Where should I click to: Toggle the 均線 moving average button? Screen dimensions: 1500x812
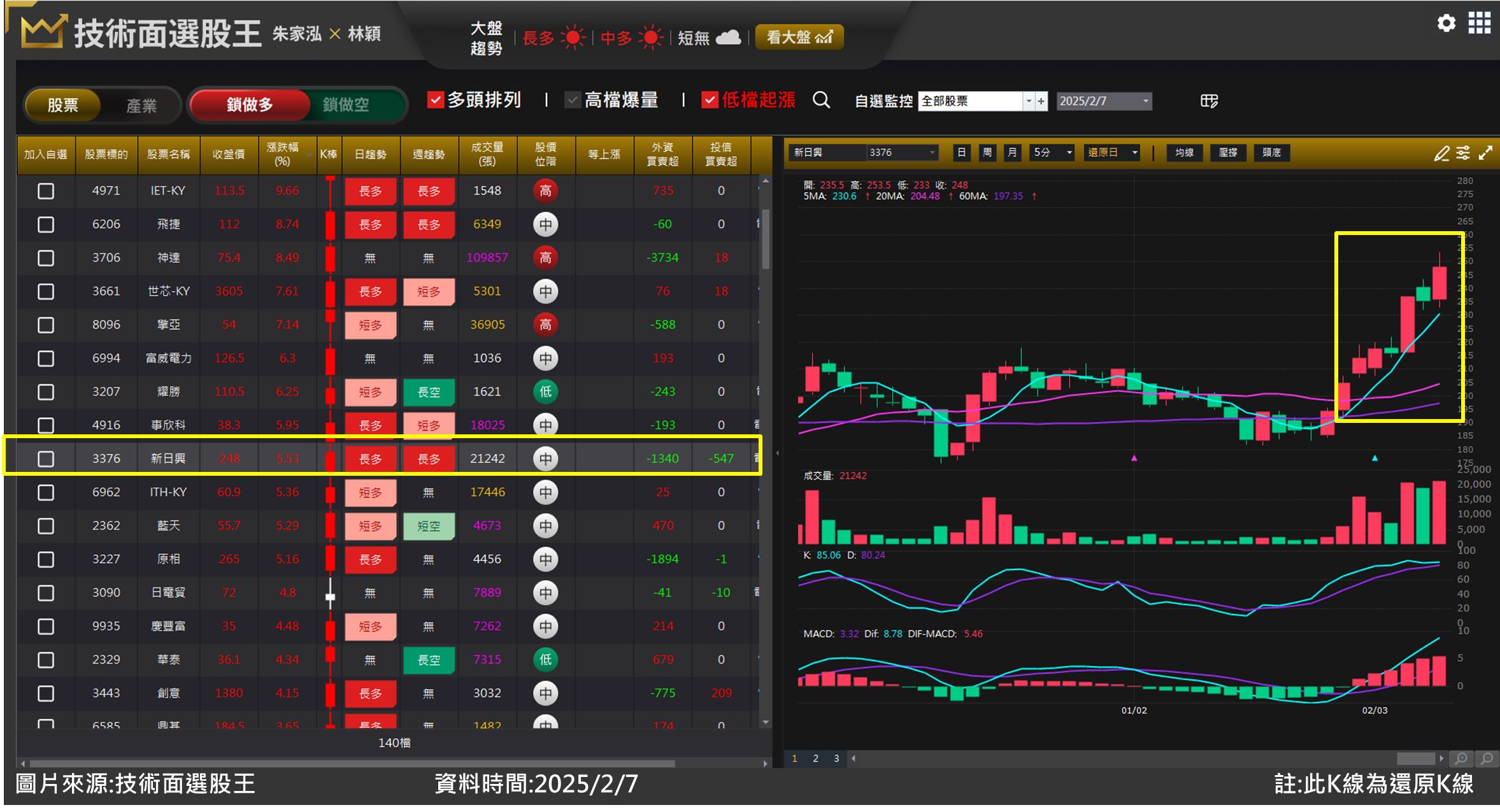pos(1185,153)
